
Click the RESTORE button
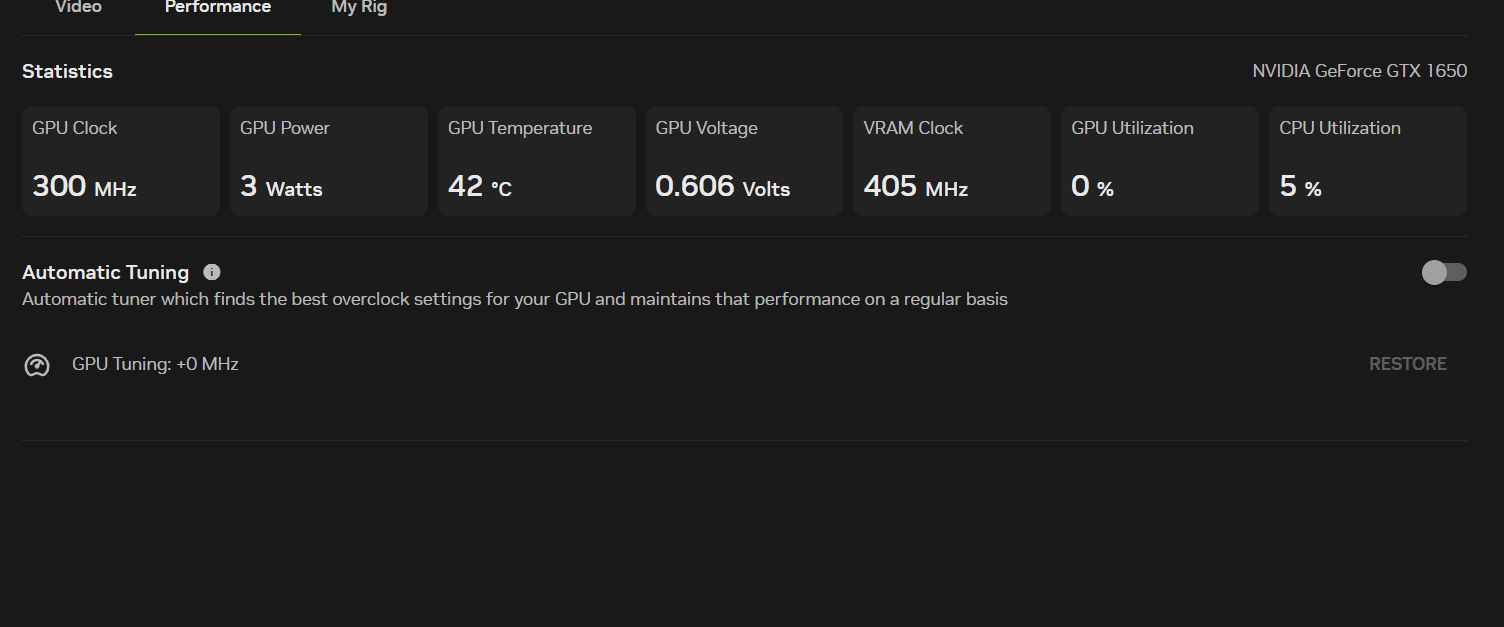coord(1407,363)
